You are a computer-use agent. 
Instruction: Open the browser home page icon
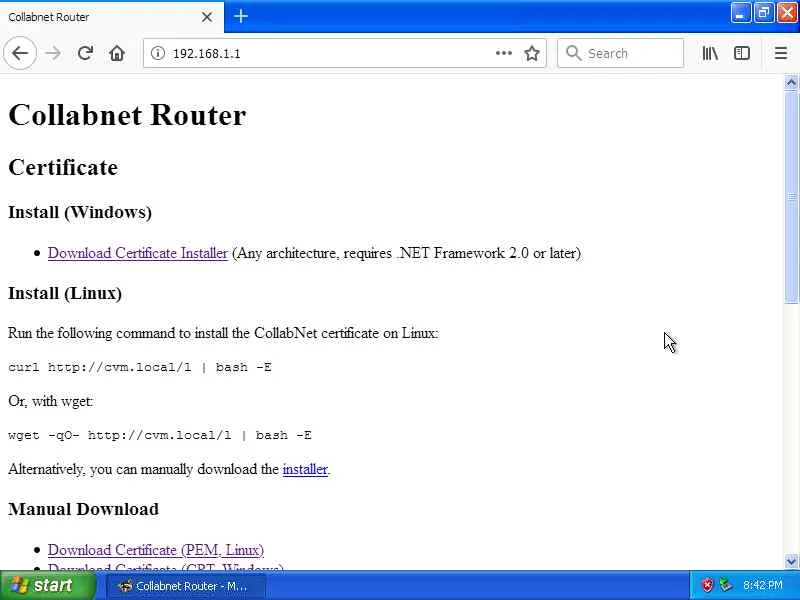[x=117, y=53]
